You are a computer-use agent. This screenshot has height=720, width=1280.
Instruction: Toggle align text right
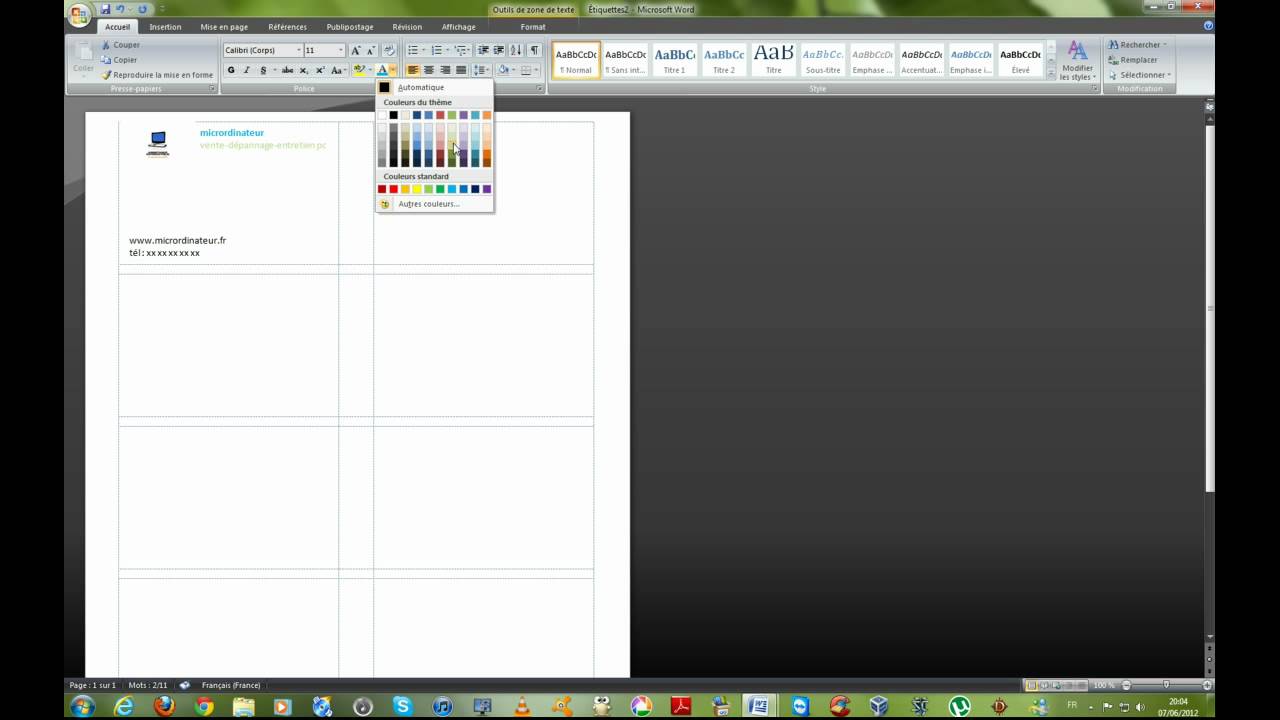(445, 70)
